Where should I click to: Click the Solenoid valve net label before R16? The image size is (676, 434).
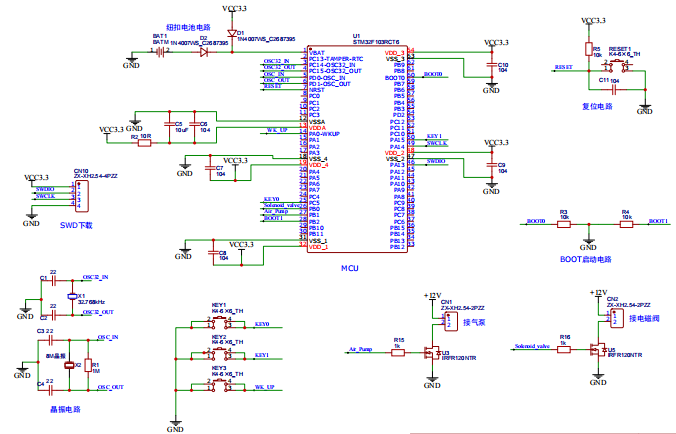tap(532, 346)
